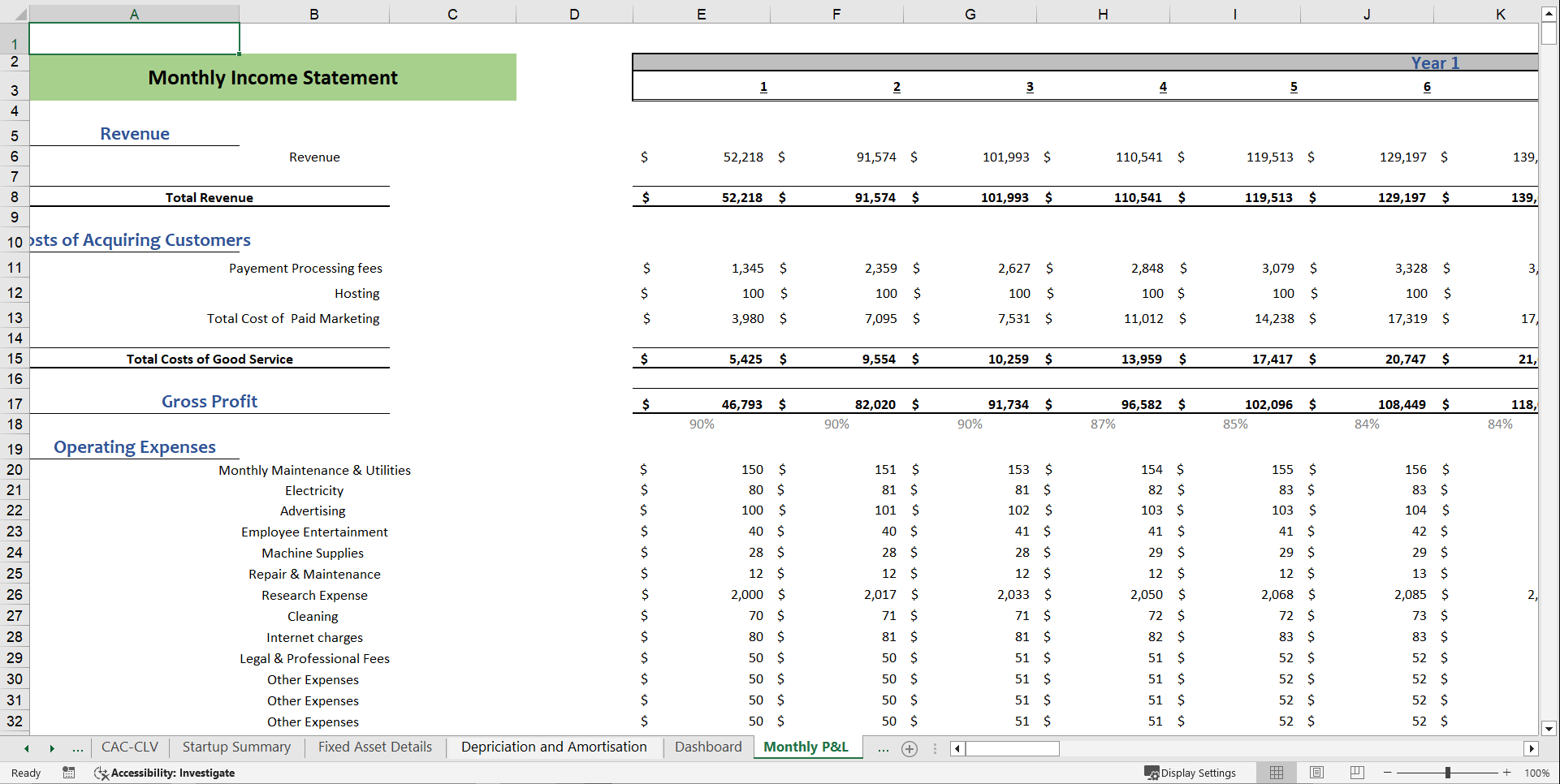Click the Machine Supplies label

pos(313,553)
